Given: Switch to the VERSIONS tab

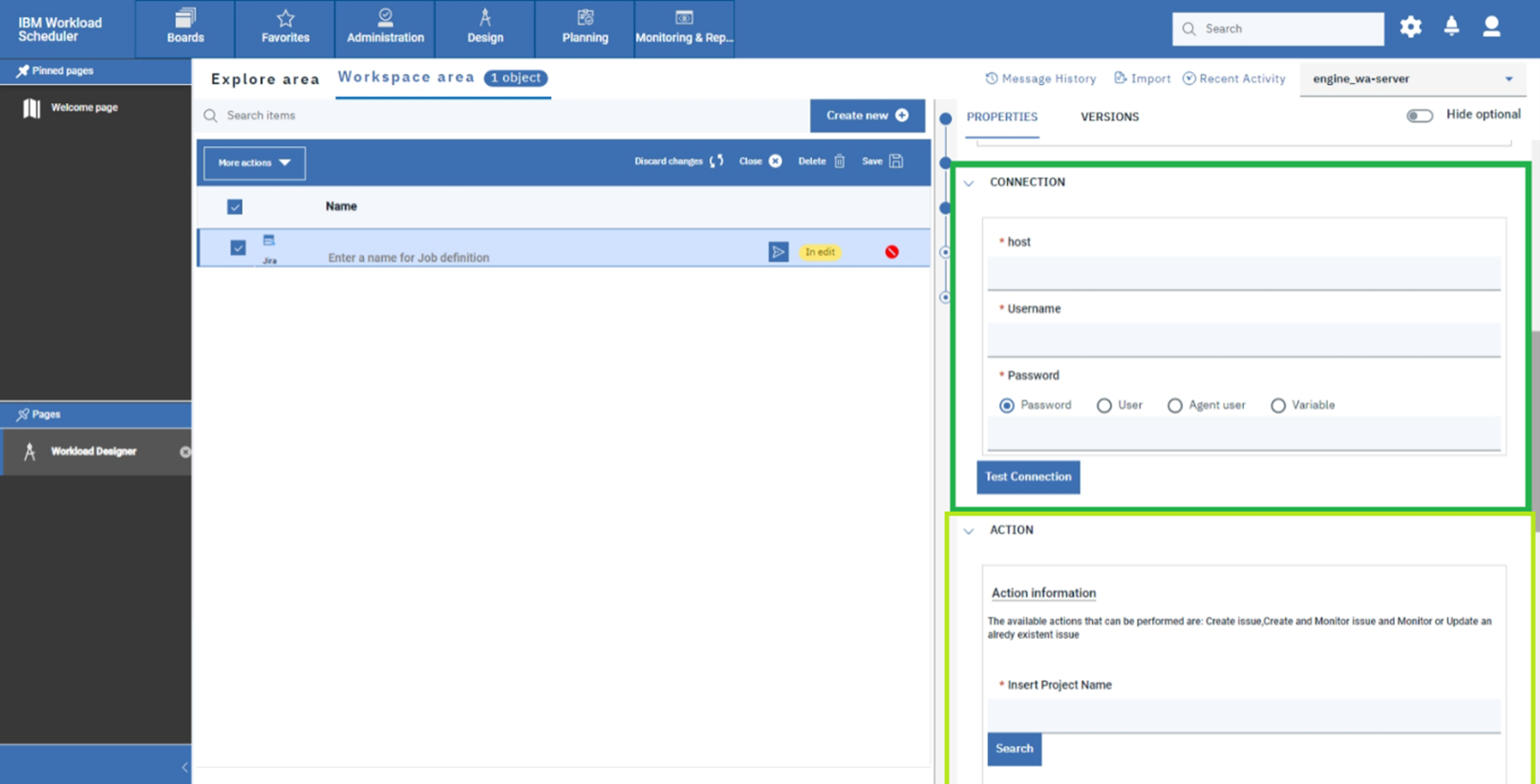Looking at the screenshot, I should [x=1109, y=117].
